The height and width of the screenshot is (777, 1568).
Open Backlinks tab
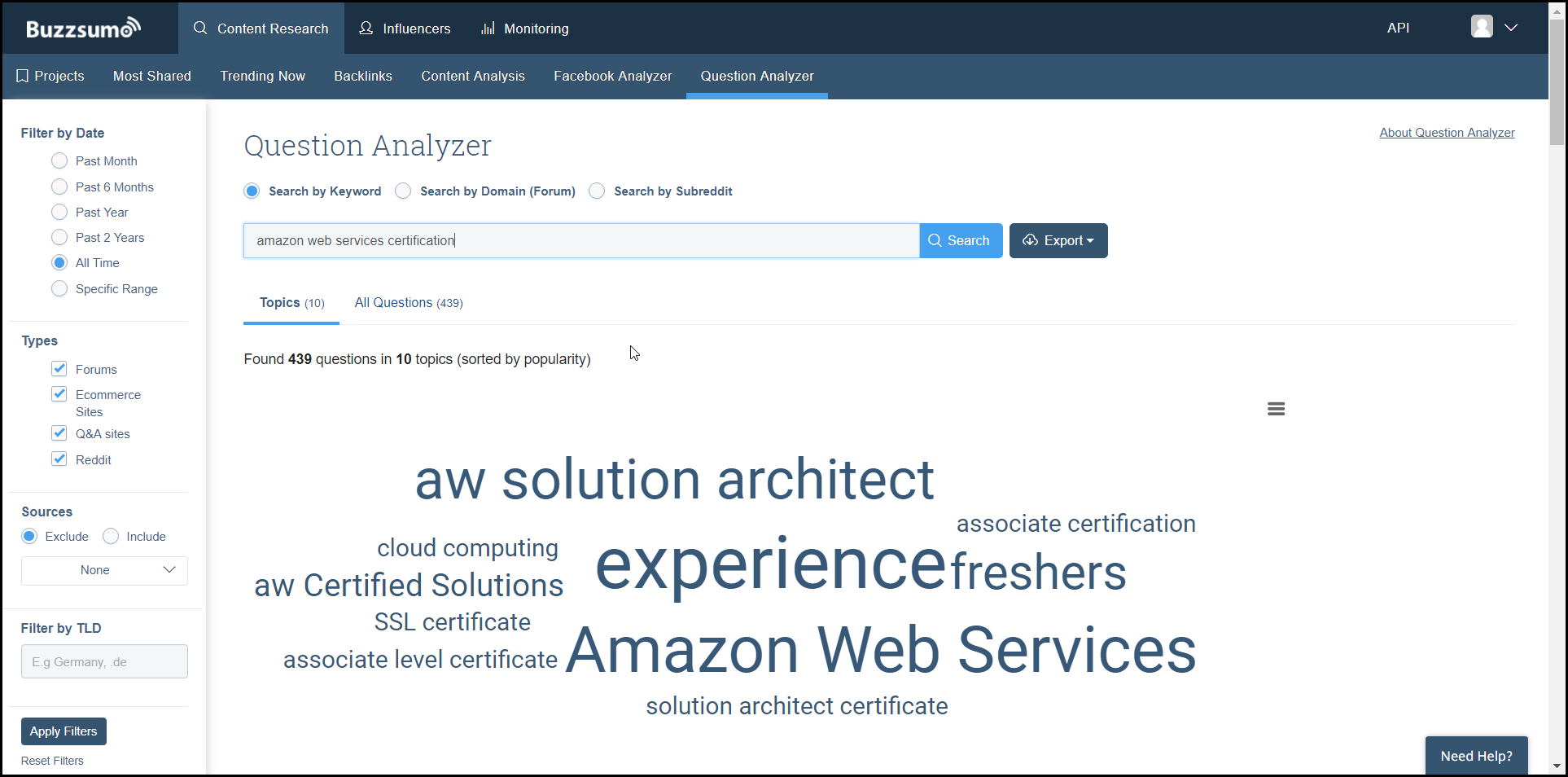tap(363, 76)
